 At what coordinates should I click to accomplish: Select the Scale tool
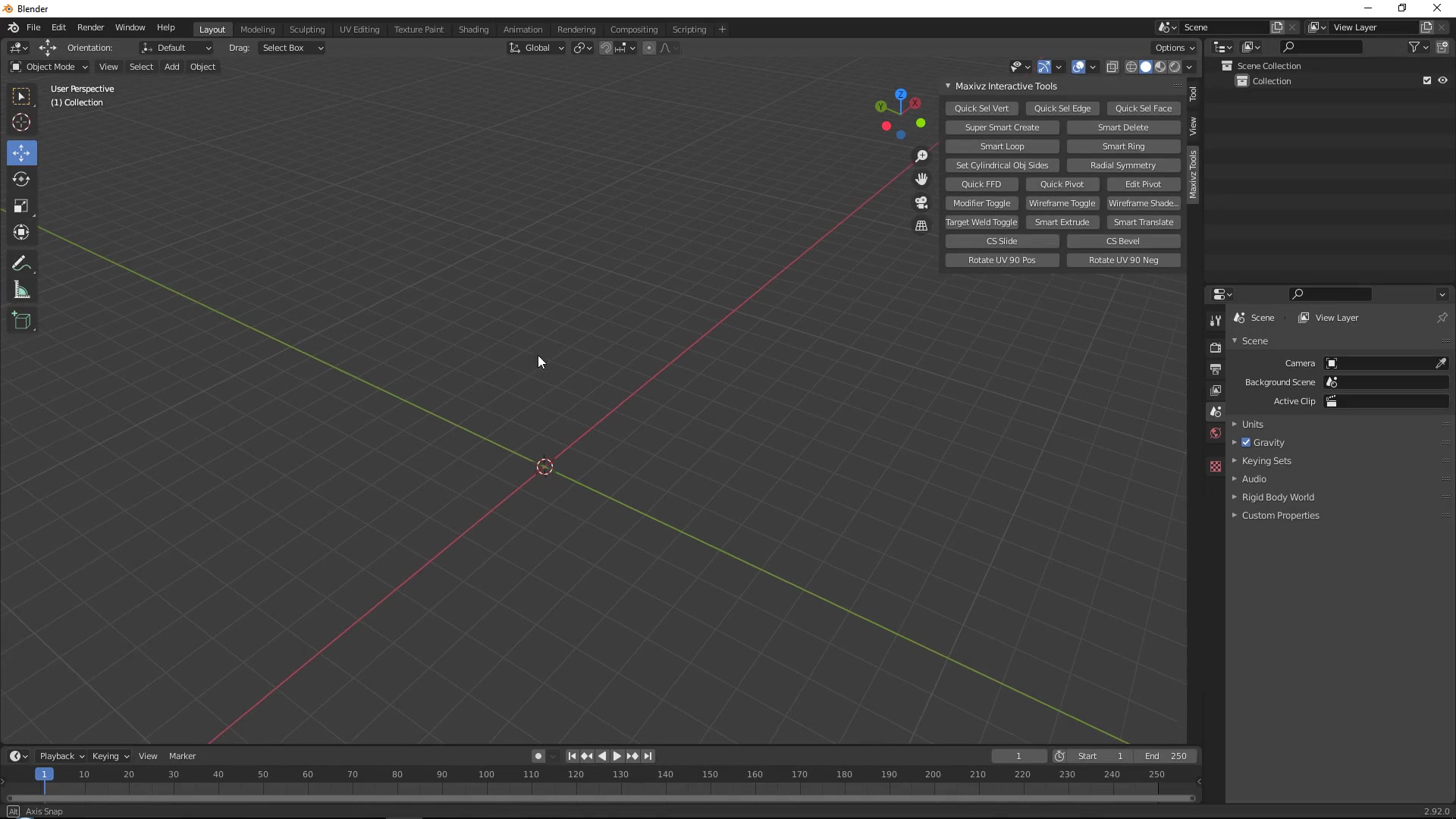click(21, 206)
